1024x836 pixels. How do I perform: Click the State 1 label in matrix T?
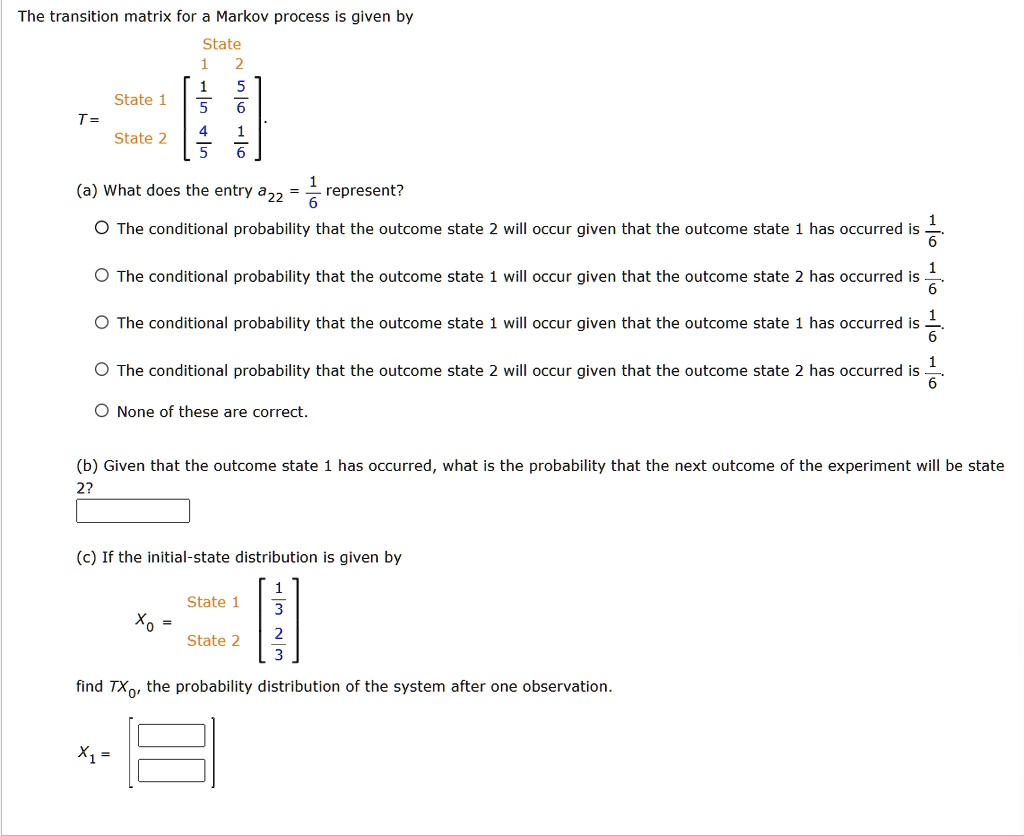tap(140, 99)
